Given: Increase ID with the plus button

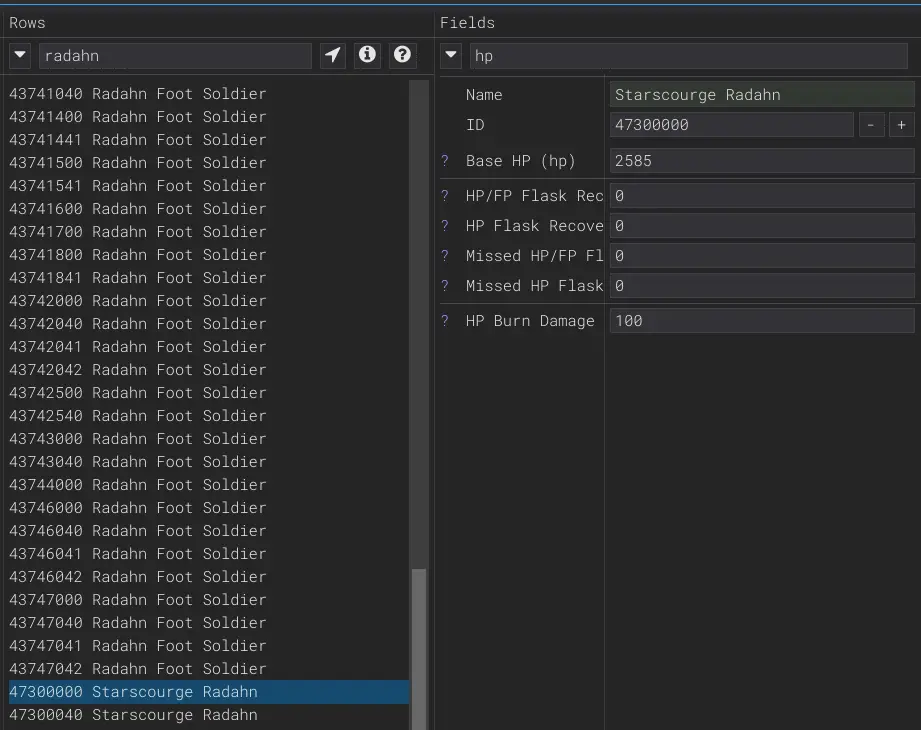Looking at the screenshot, I should click(x=902, y=125).
